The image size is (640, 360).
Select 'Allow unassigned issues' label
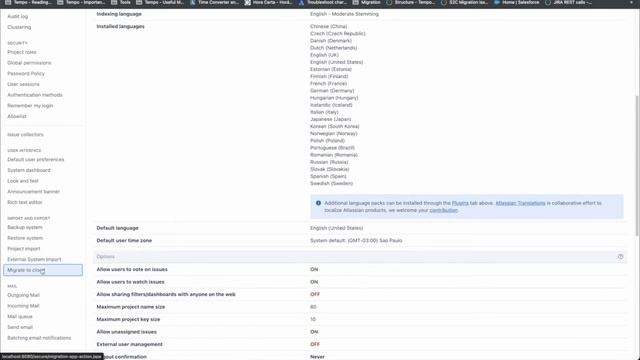pyautogui.click(x=127, y=332)
